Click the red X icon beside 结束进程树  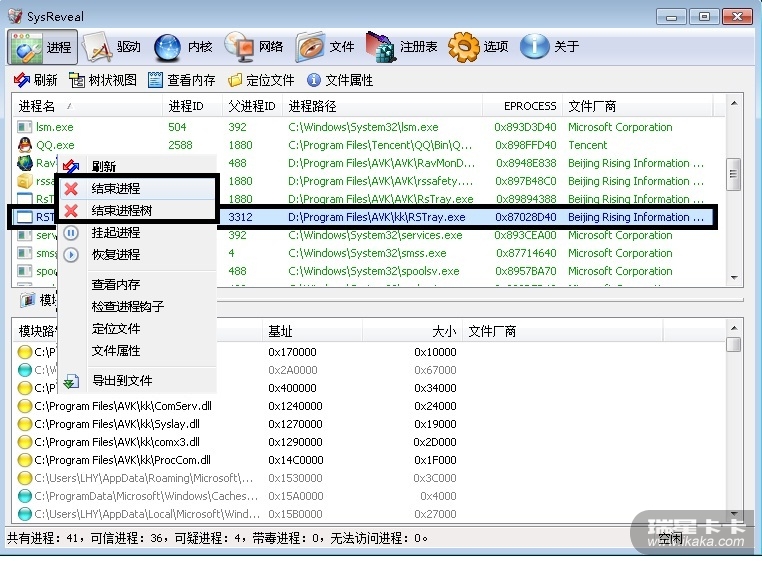[71, 210]
